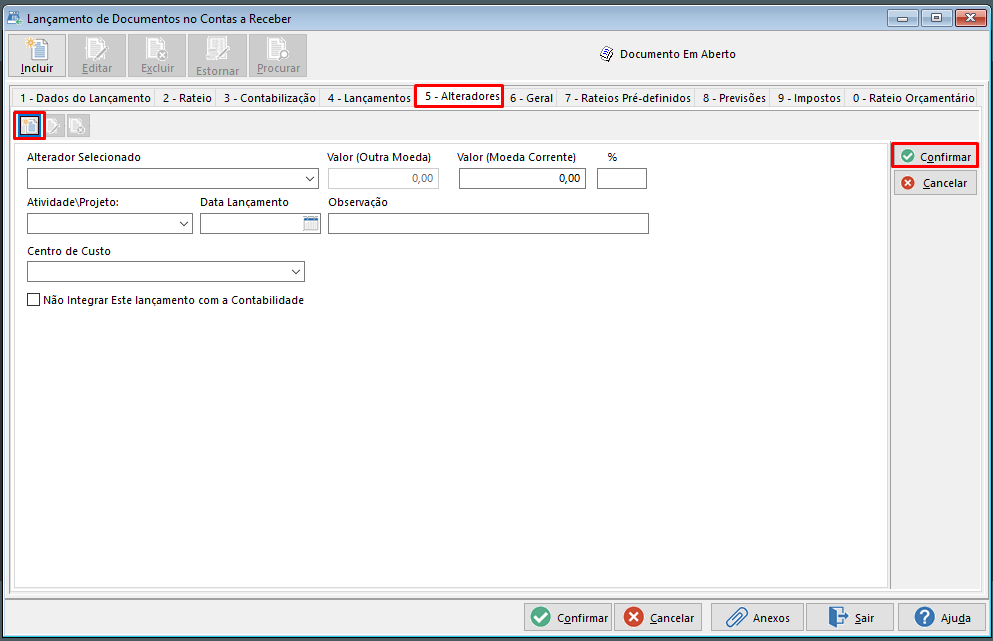Click the Sair exit button
The height and width of the screenshot is (641, 993).
click(849, 618)
